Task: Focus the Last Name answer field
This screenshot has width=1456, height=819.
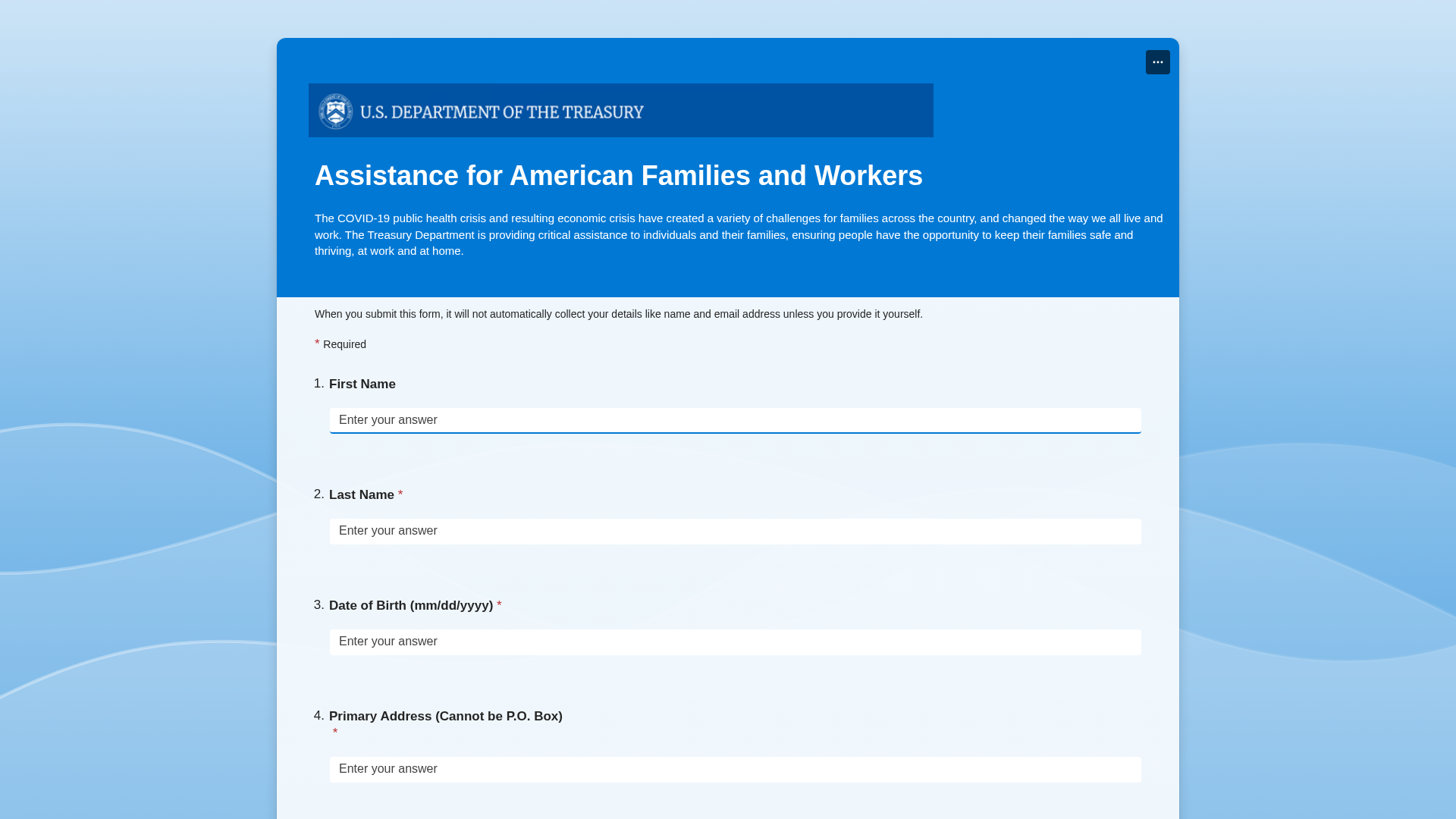Action: tap(735, 531)
